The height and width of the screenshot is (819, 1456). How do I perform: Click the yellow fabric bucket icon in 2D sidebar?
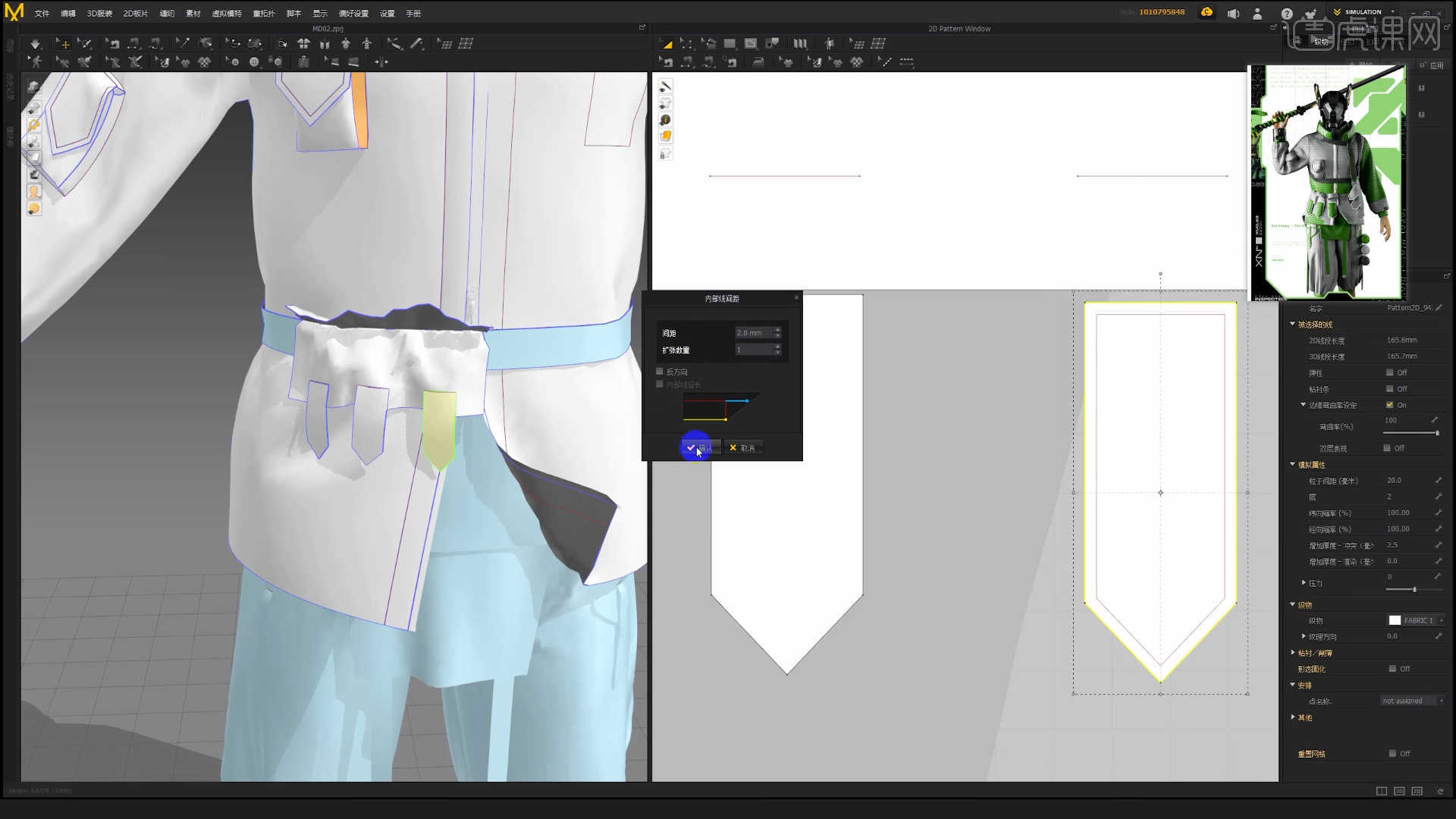coord(665,136)
